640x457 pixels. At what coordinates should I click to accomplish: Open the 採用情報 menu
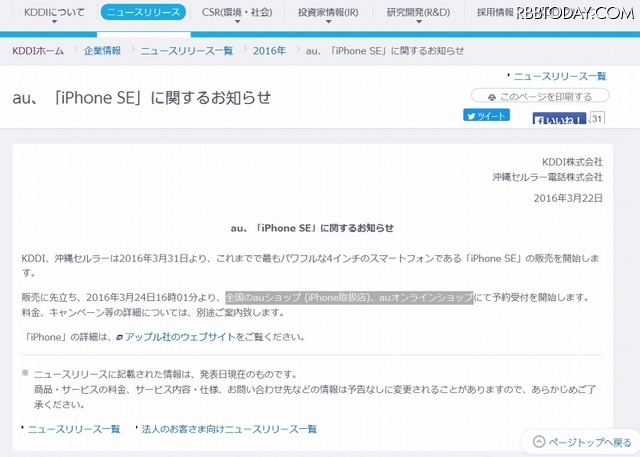pyautogui.click(x=495, y=12)
